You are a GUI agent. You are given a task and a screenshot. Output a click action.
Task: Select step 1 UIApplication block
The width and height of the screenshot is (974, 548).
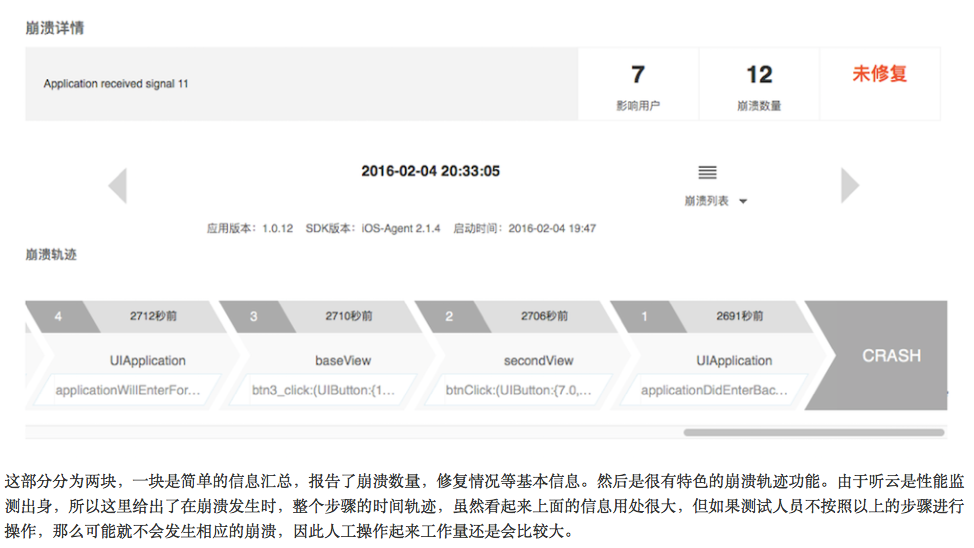tap(734, 360)
